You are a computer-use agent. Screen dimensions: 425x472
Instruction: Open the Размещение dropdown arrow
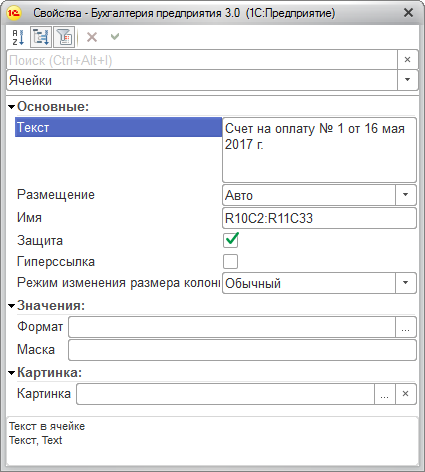click(406, 195)
